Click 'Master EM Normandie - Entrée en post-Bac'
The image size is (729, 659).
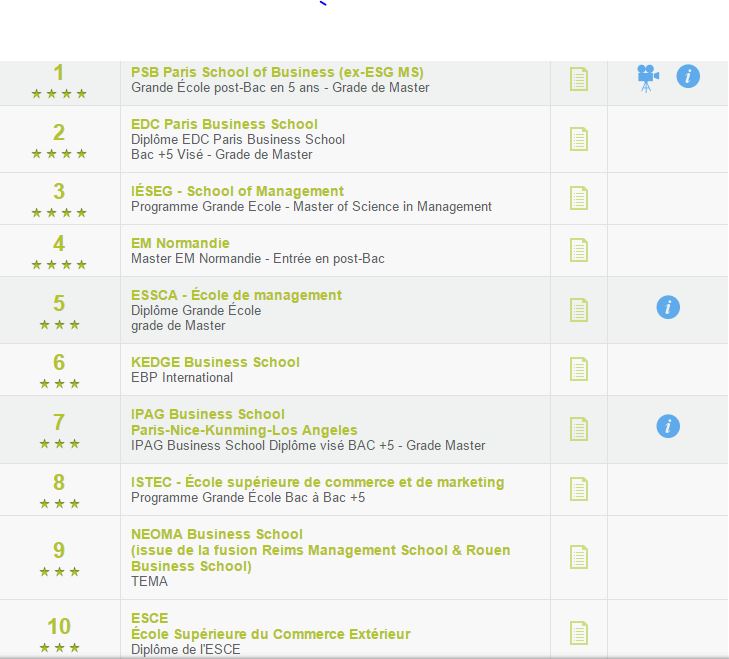click(258, 259)
